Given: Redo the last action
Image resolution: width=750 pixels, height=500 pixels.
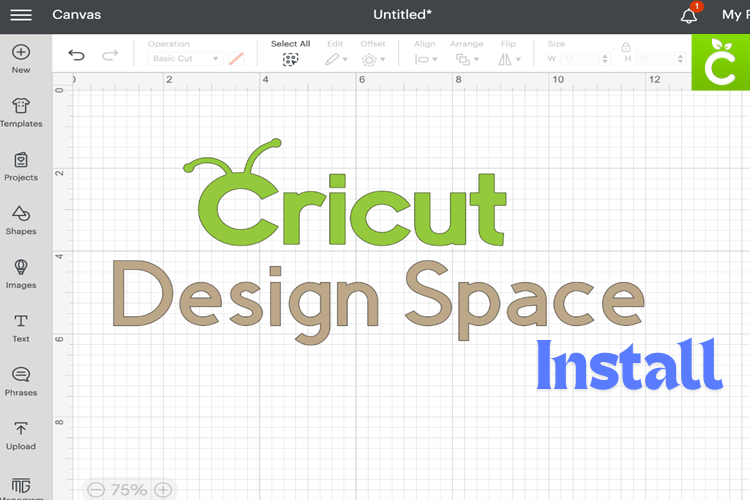Looking at the screenshot, I should coord(110,55).
